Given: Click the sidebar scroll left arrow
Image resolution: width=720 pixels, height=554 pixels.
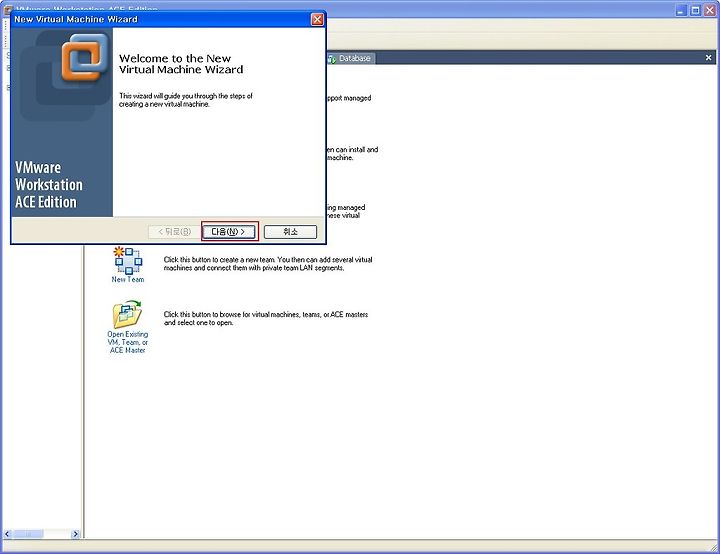Looking at the screenshot, I should [7, 534].
